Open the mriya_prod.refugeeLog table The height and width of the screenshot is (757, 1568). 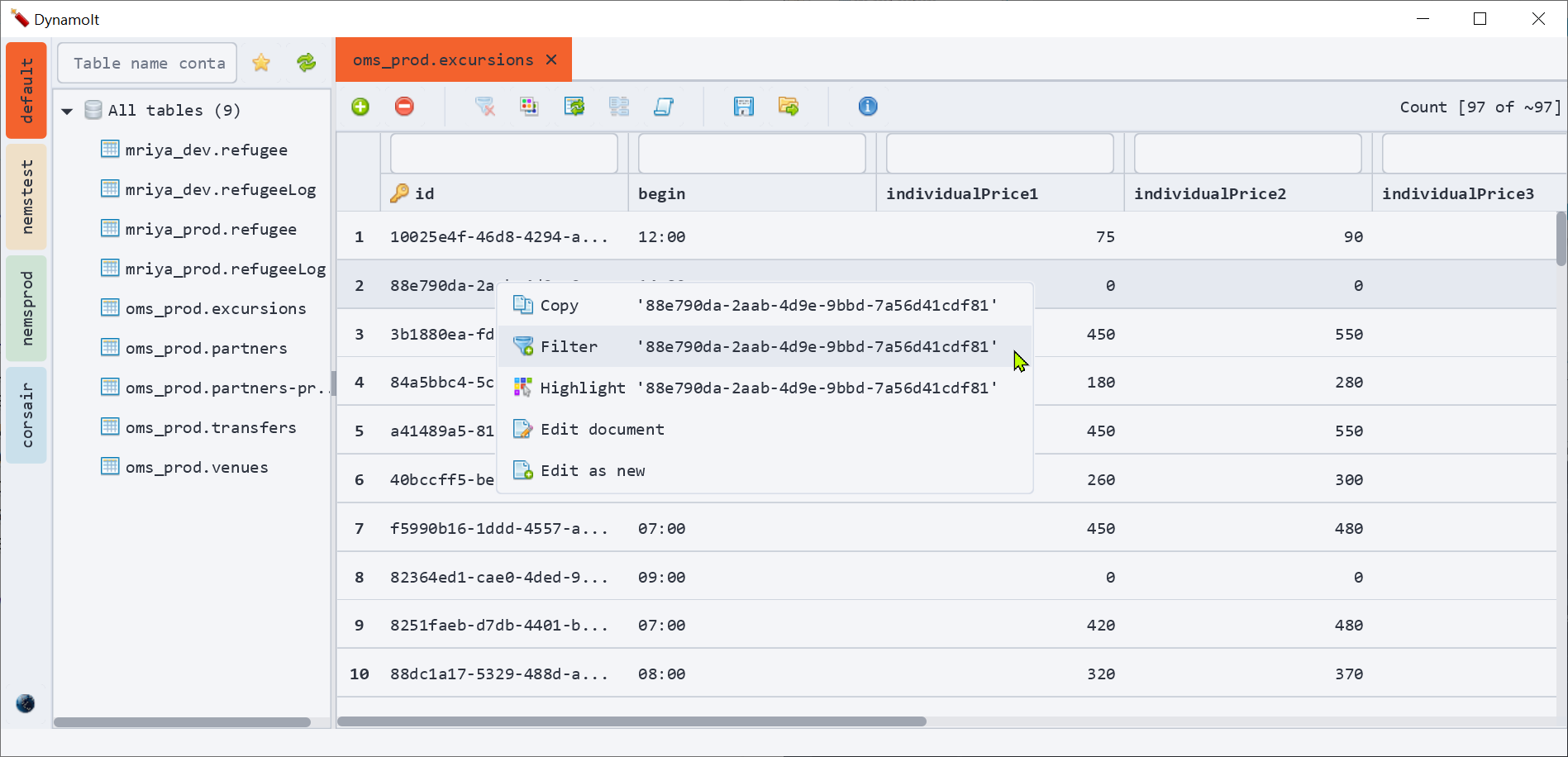(226, 269)
